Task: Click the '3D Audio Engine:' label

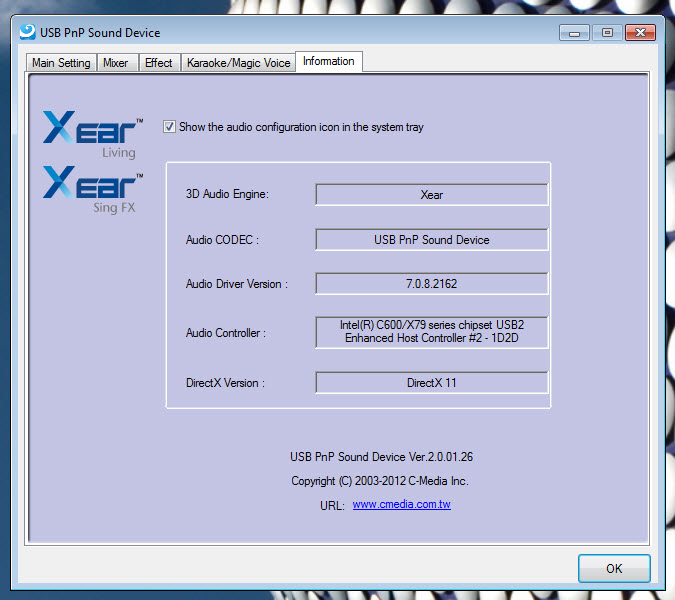Action: click(x=227, y=194)
